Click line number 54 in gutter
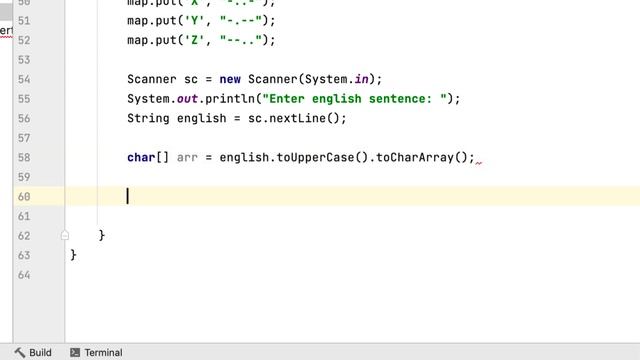Viewport: 640px width, 360px height. (24, 79)
